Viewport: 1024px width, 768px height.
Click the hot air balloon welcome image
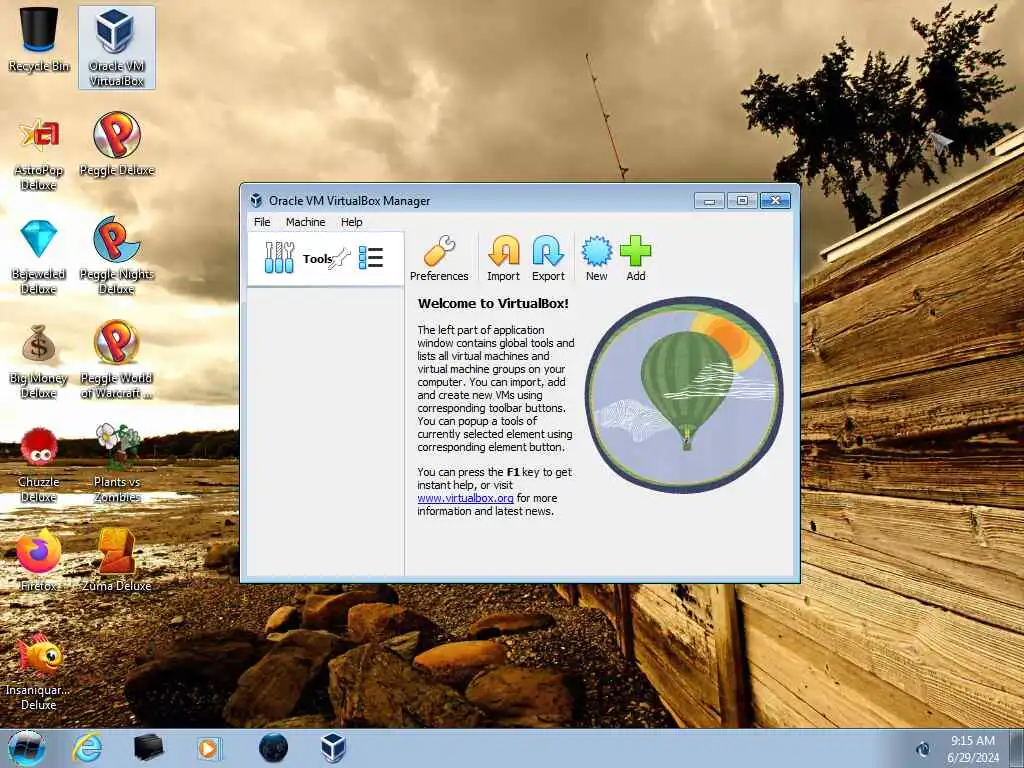684,394
